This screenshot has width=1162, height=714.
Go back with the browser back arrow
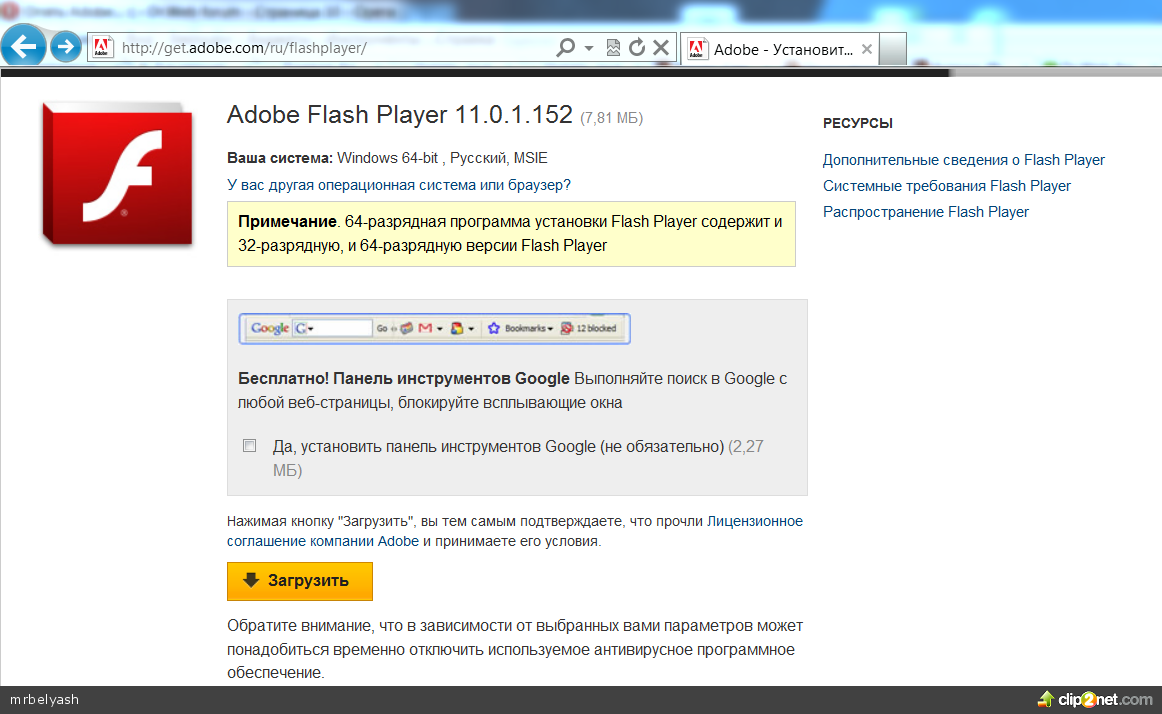tap(23, 47)
